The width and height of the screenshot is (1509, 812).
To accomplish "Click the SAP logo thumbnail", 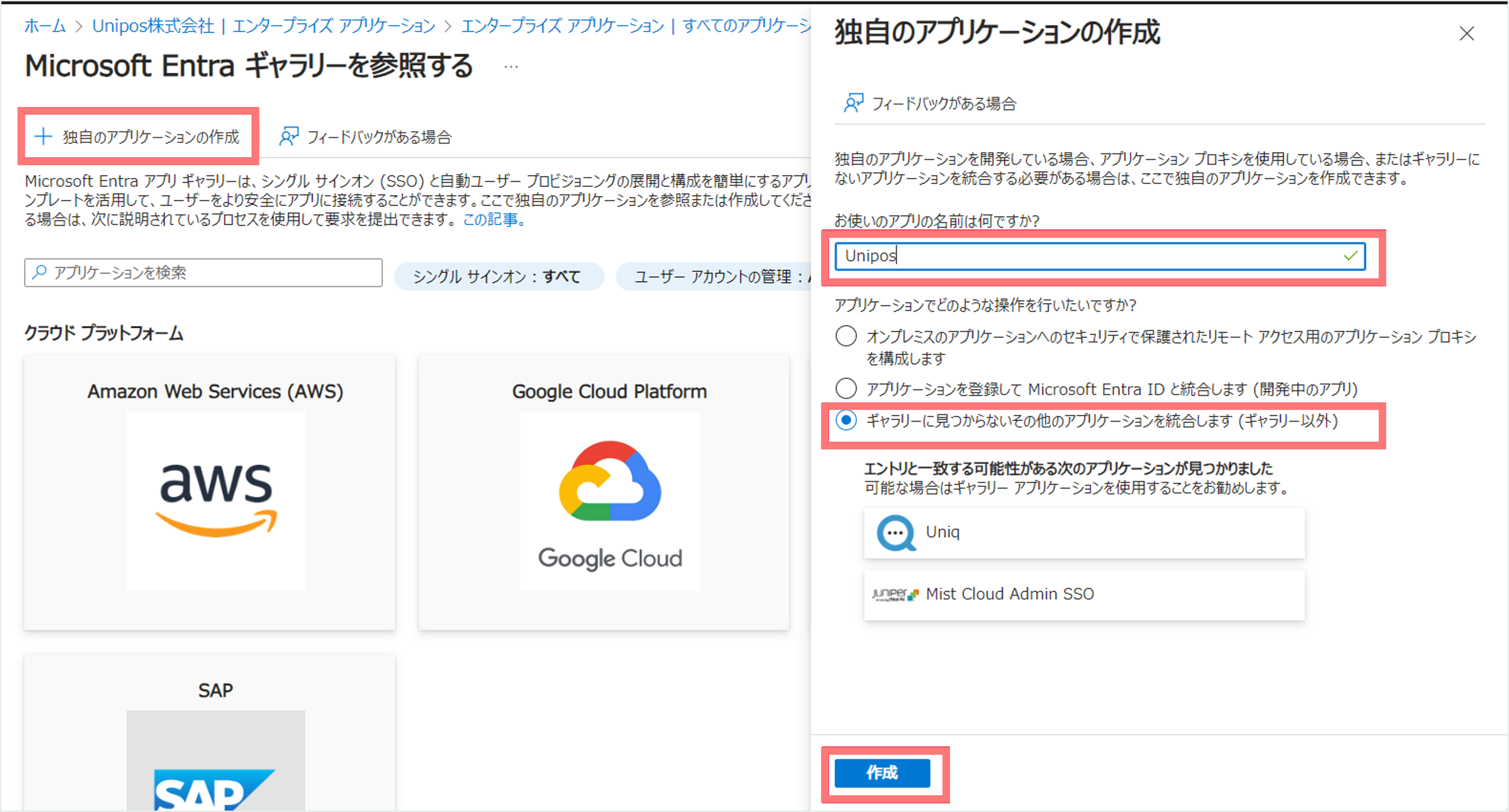I will tap(216, 761).
